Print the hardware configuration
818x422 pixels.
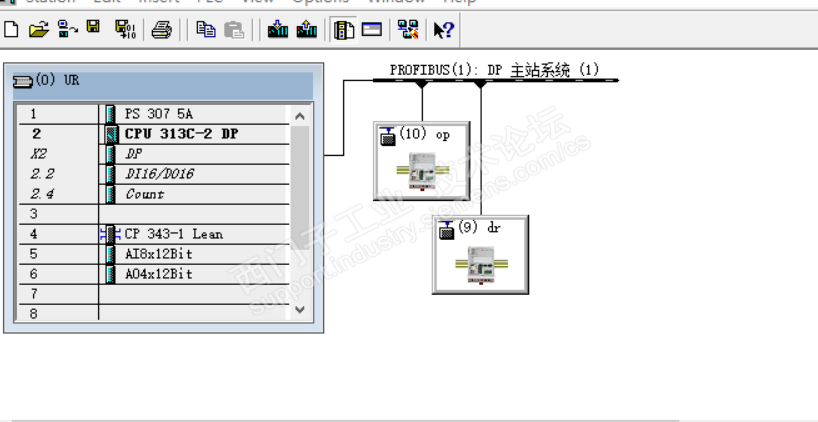click(x=162, y=29)
